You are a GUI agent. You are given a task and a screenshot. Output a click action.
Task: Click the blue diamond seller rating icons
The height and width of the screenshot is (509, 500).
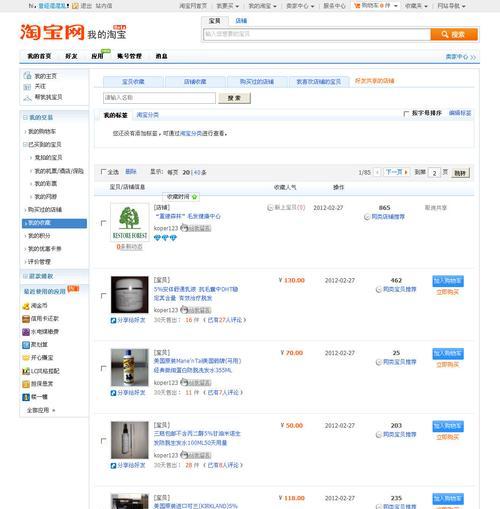pos(165,238)
